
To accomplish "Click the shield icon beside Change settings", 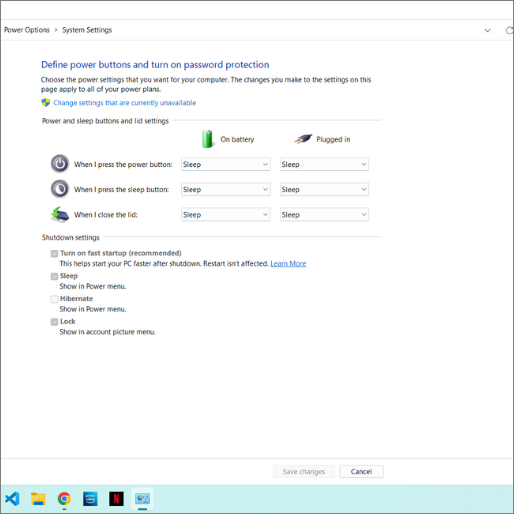I will (46, 102).
